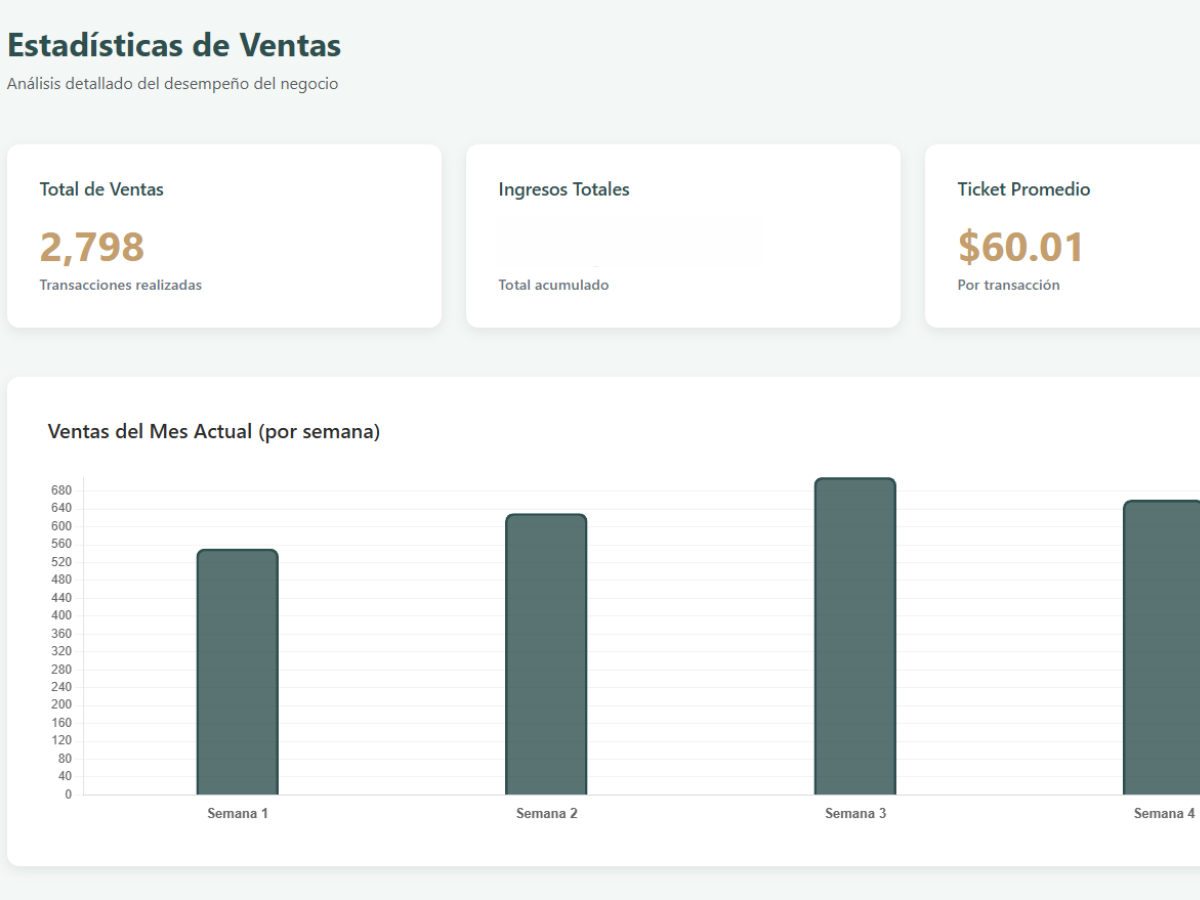Screen dimensions: 1200x900
Task: Click the 0 y-axis tick label
Action: [68, 795]
